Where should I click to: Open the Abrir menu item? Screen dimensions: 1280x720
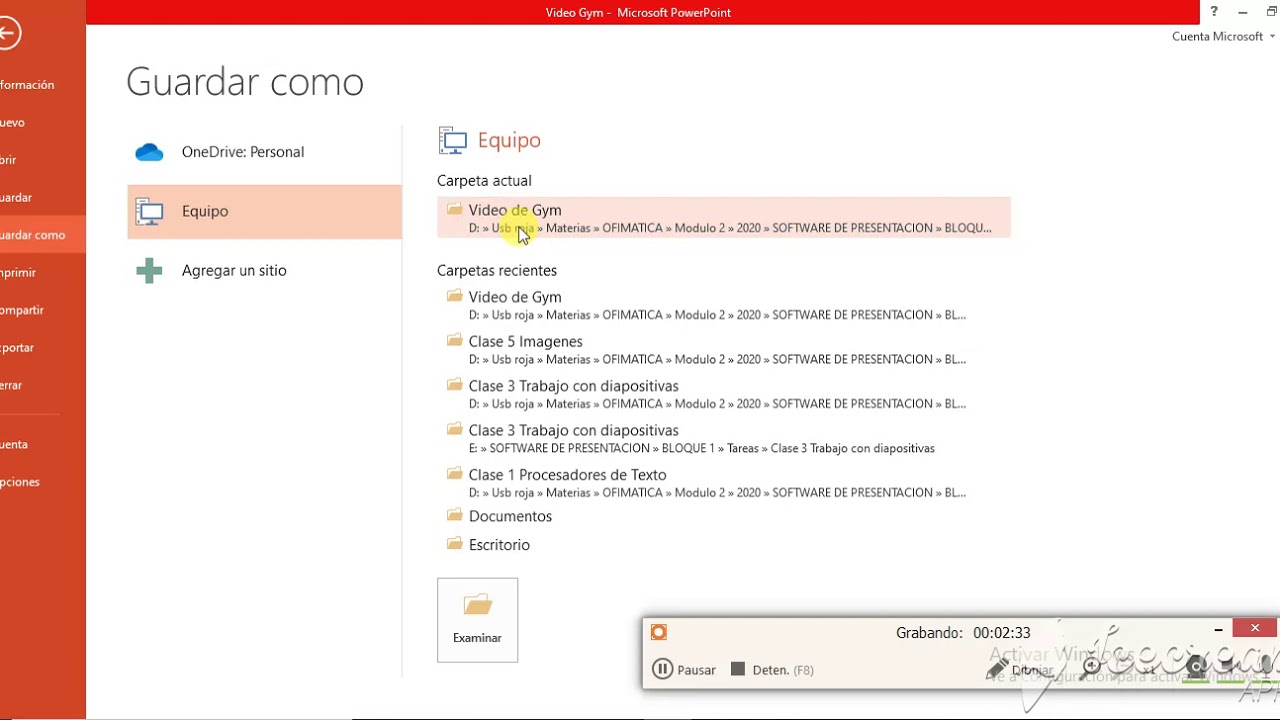pyautogui.click(x=43, y=160)
